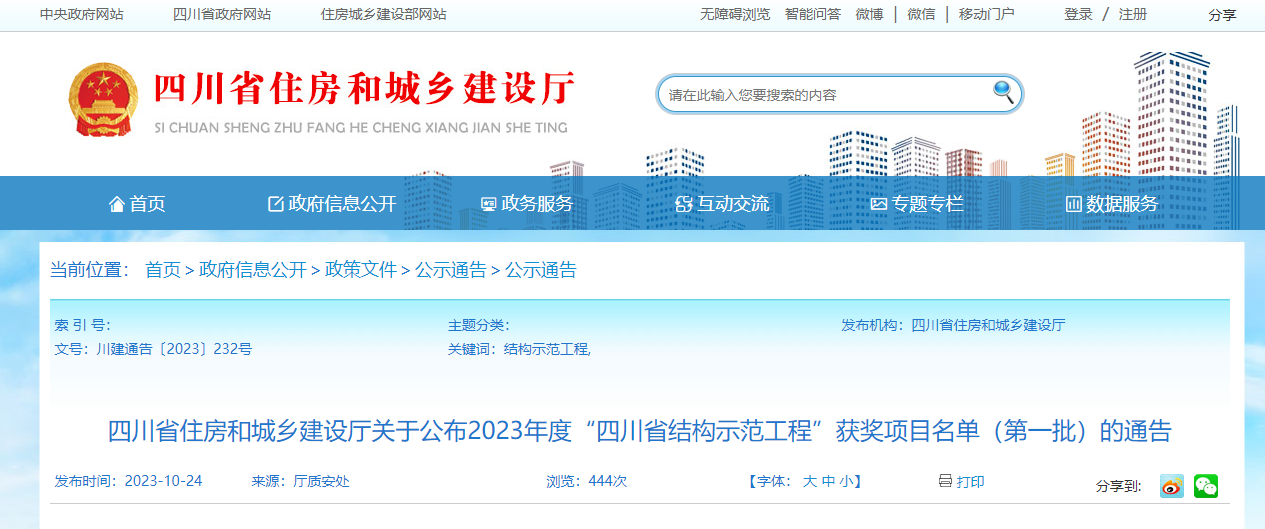Open 互动交流 navigation menu

pos(723,204)
